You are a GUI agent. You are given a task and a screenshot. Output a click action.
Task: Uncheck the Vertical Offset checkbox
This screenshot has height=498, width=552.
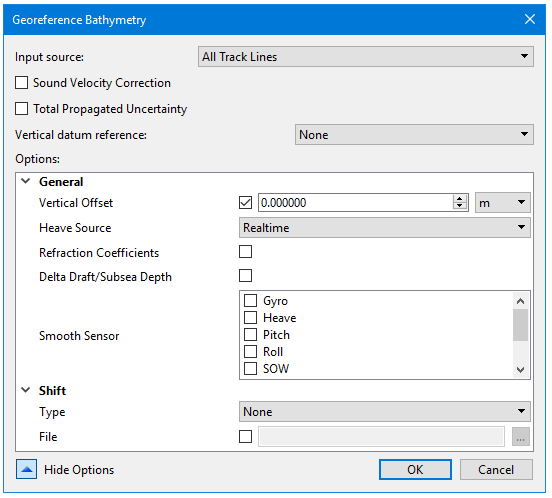click(245, 202)
